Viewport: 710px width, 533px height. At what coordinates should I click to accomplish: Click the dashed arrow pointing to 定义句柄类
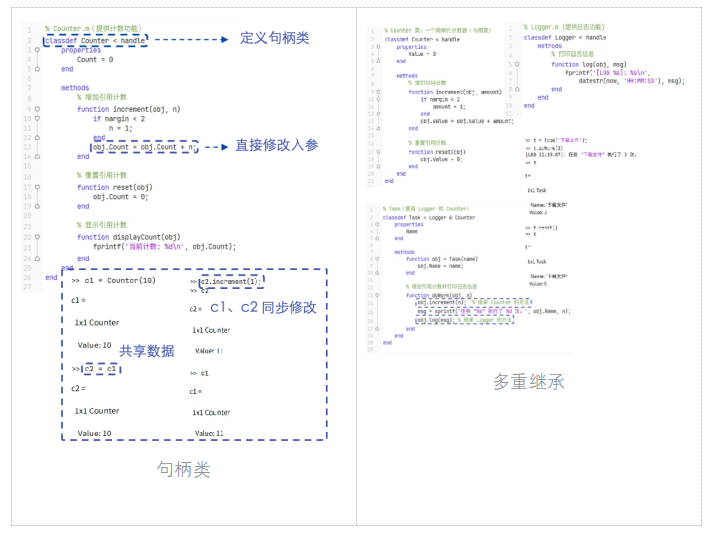tap(188, 40)
